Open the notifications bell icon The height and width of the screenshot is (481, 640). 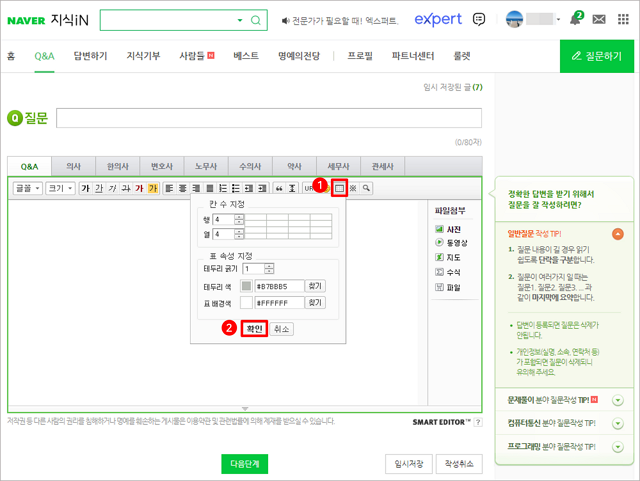[x=574, y=20]
